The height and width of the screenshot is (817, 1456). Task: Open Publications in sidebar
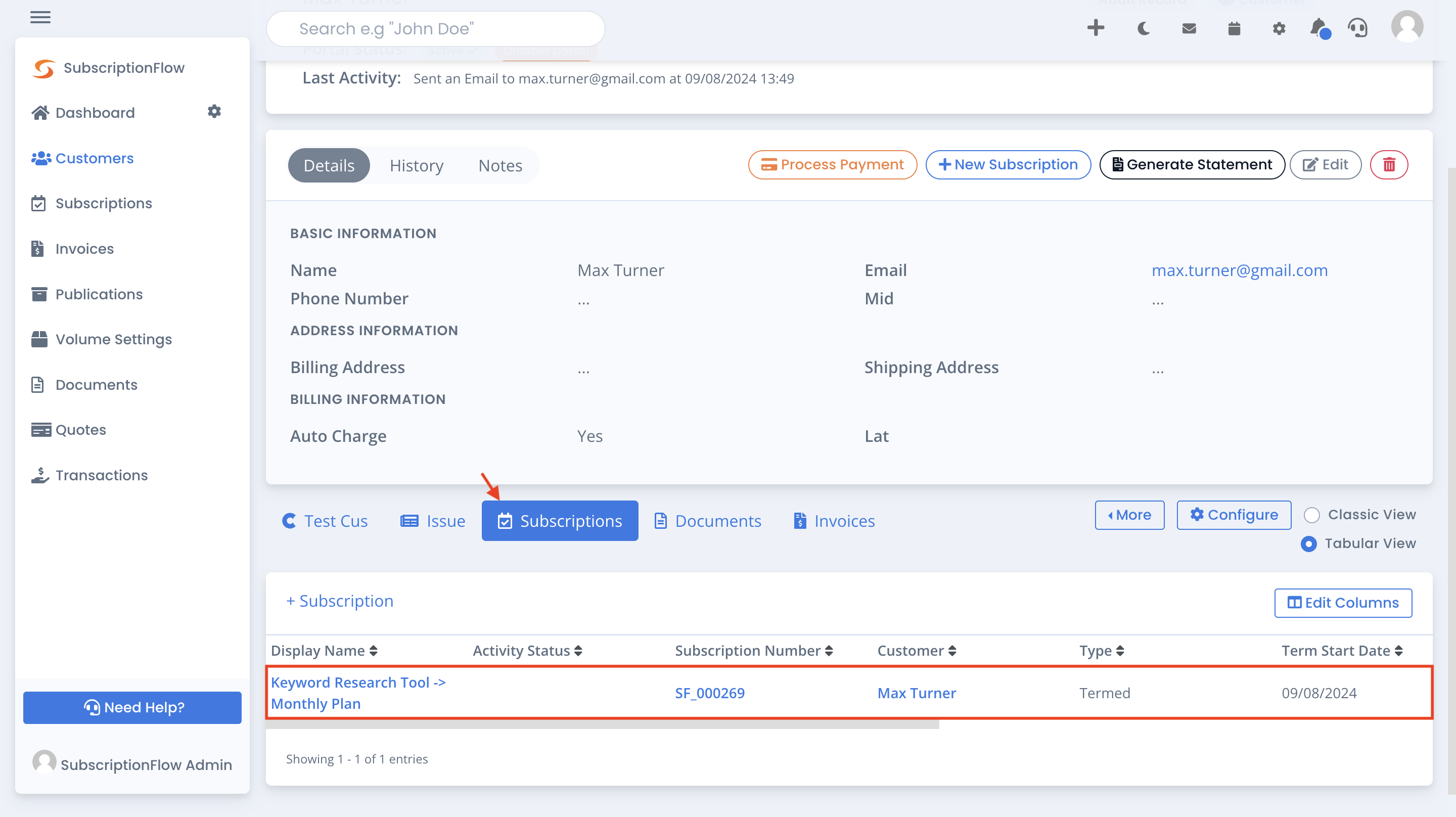click(x=87, y=294)
